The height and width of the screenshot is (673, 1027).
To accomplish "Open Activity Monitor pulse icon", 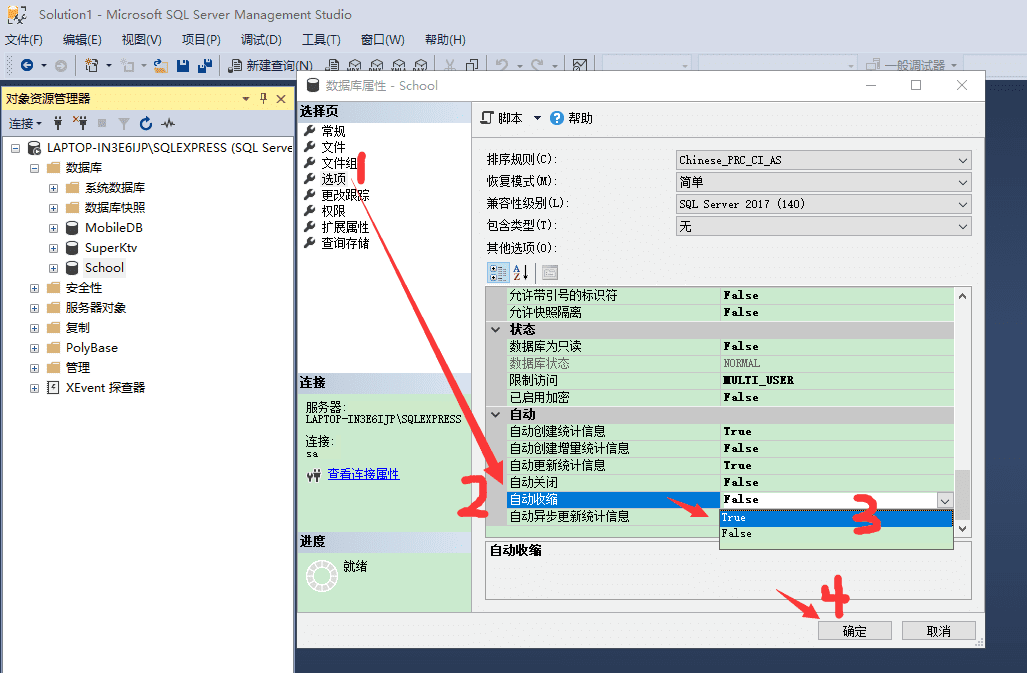I will [x=168, y=123].
